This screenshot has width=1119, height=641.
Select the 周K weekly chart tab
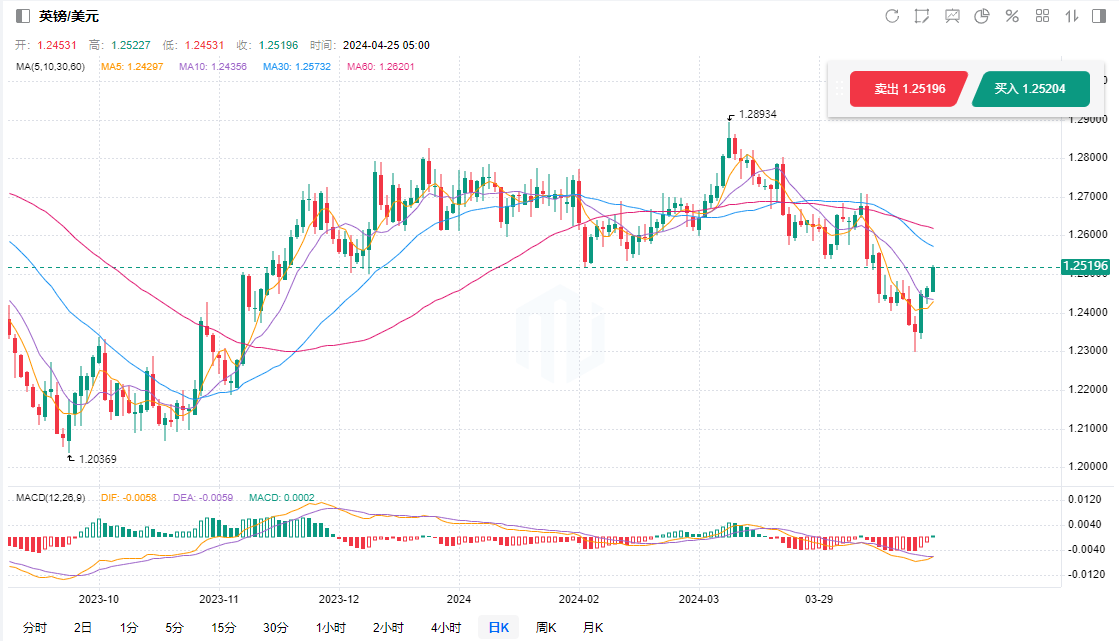tap(546, 628)
